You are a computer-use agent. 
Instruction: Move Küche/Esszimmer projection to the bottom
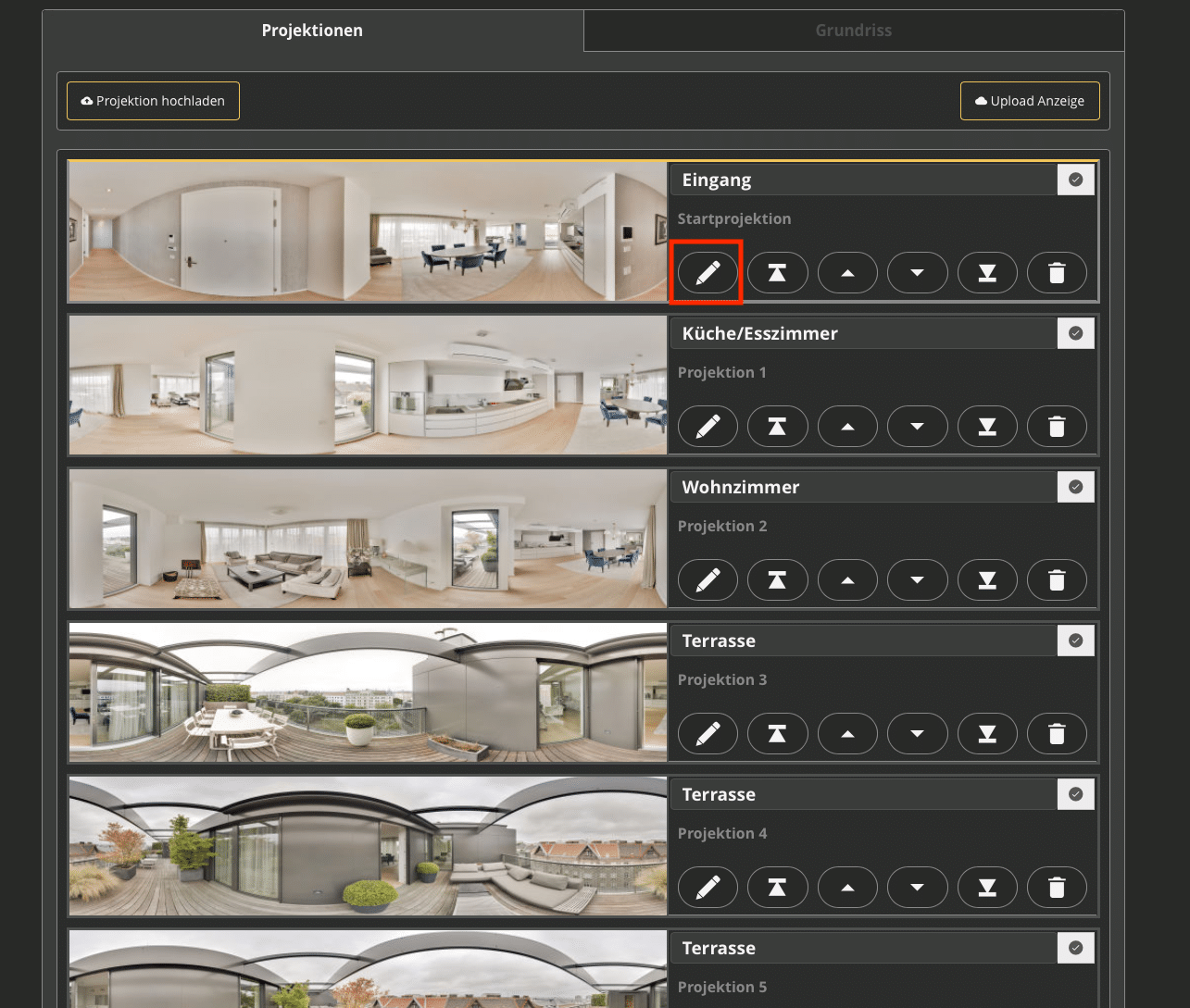tap(987, 427)
